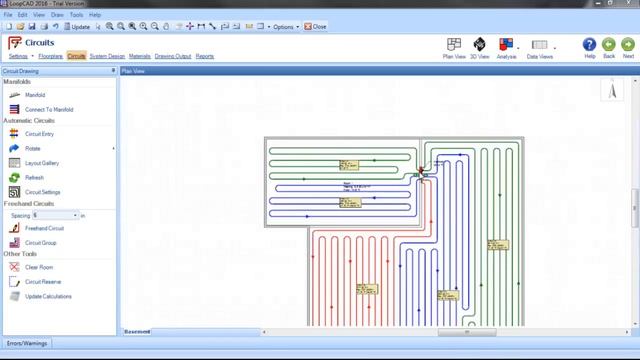Viewport: 640px width, 360px height.
Task: Pin the Circuit Drawing panel
Action: (x=113, y=71)
